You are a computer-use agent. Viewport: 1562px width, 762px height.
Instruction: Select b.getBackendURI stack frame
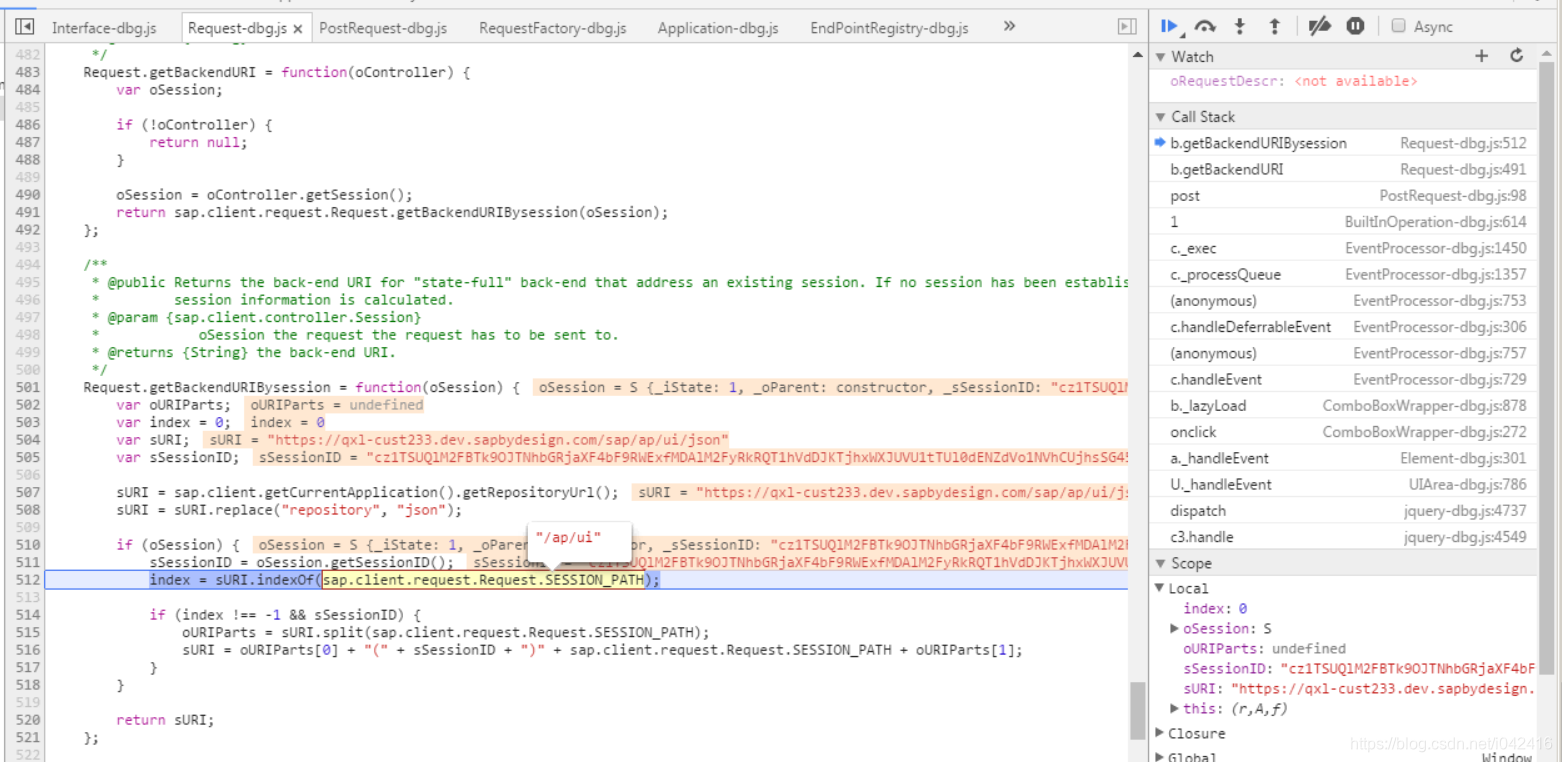[1343, 169]
